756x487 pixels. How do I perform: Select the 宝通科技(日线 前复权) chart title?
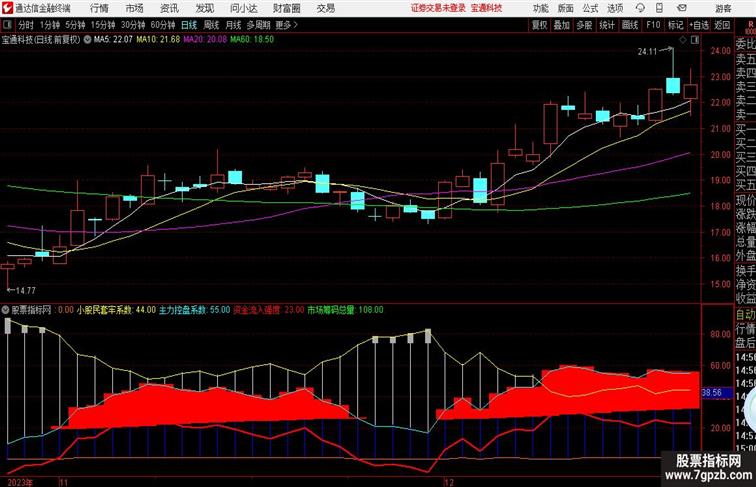pyautogui.click(x=40, y=40)
